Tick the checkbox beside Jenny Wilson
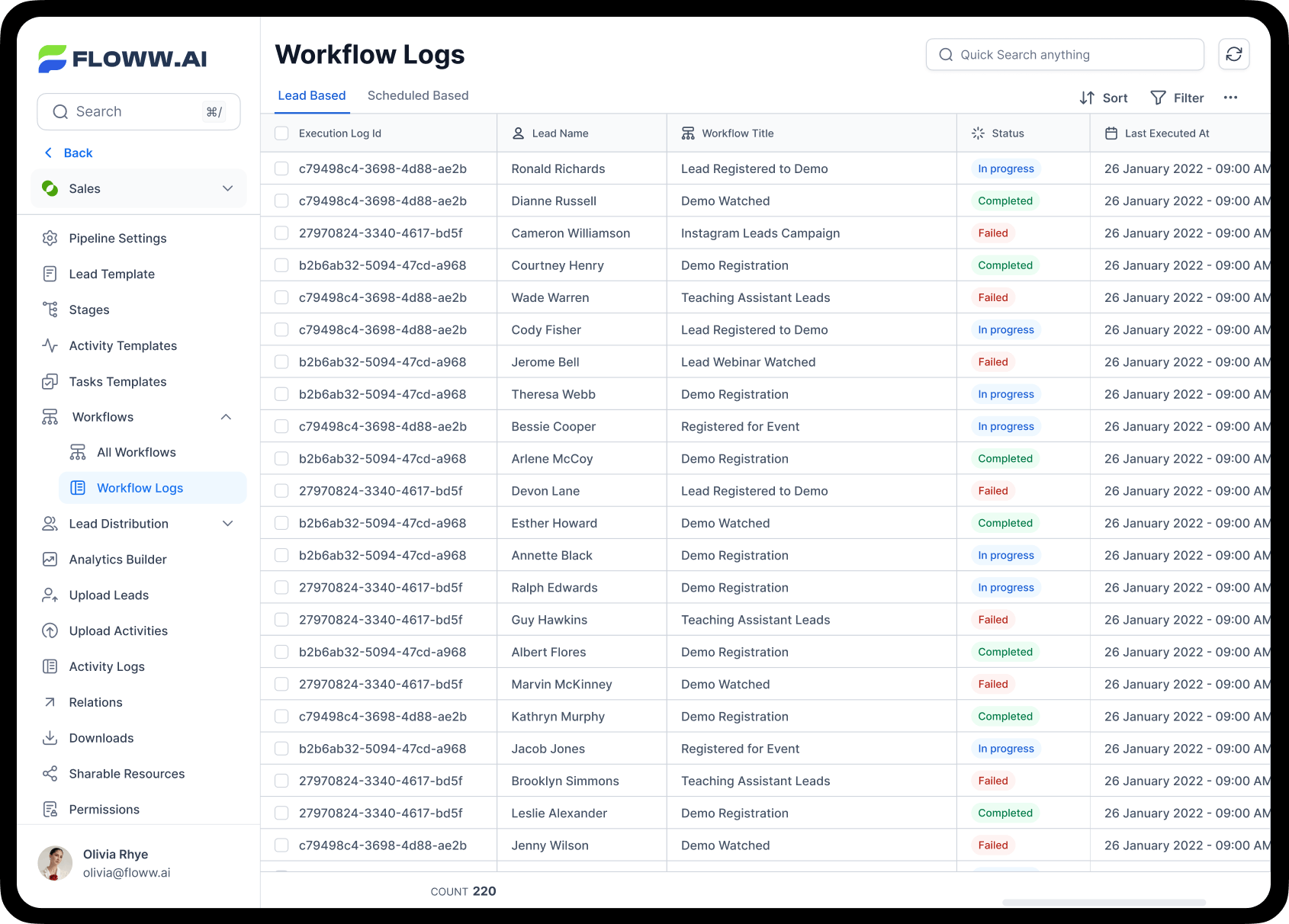 pos(281,845)
